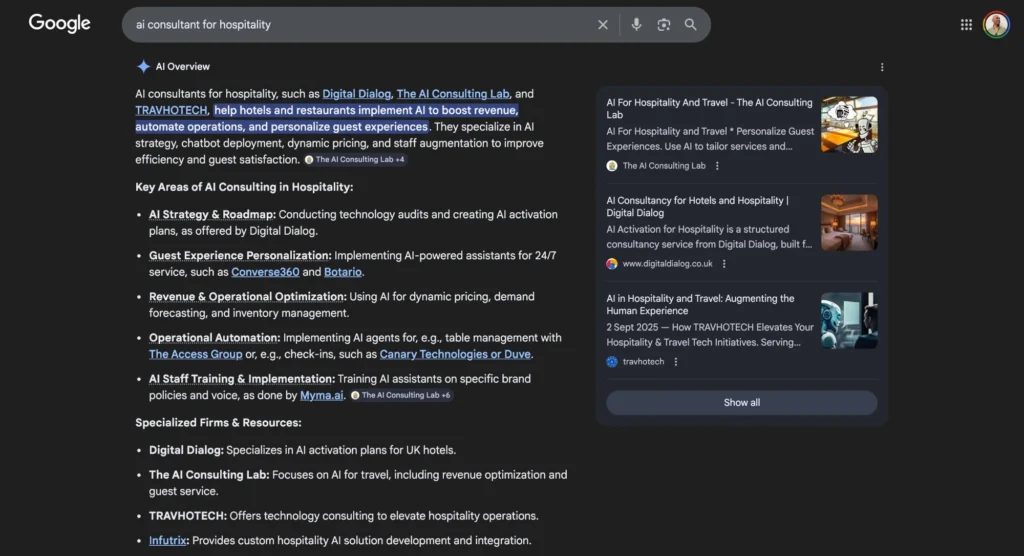Click www.digitaldialog.co.uk source URL text
Image resolution: width=1024 pixels, height=556 pixels.
(667, 264)
